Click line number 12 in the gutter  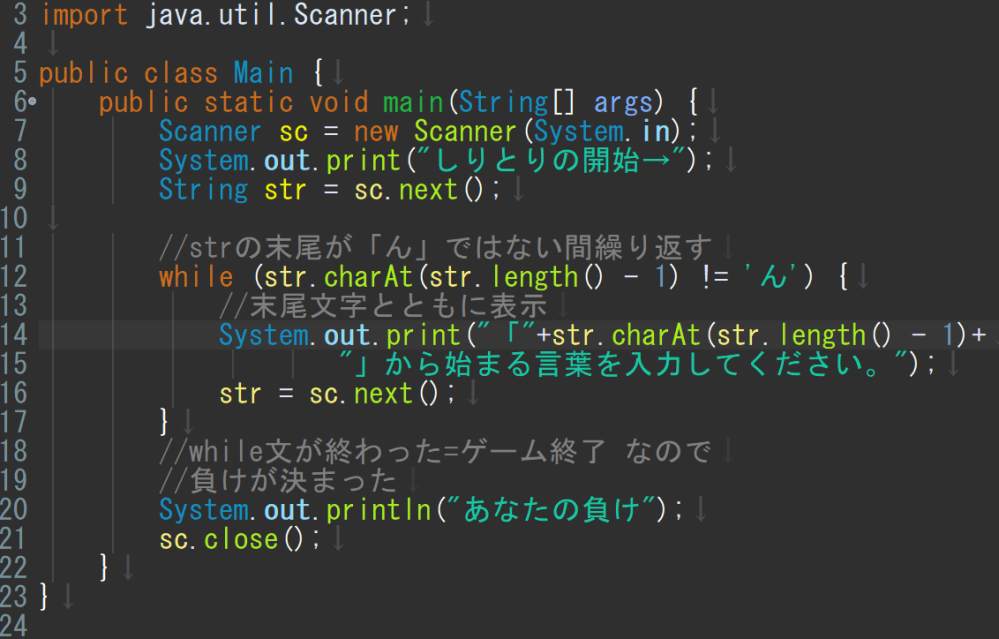pos(14,276)
